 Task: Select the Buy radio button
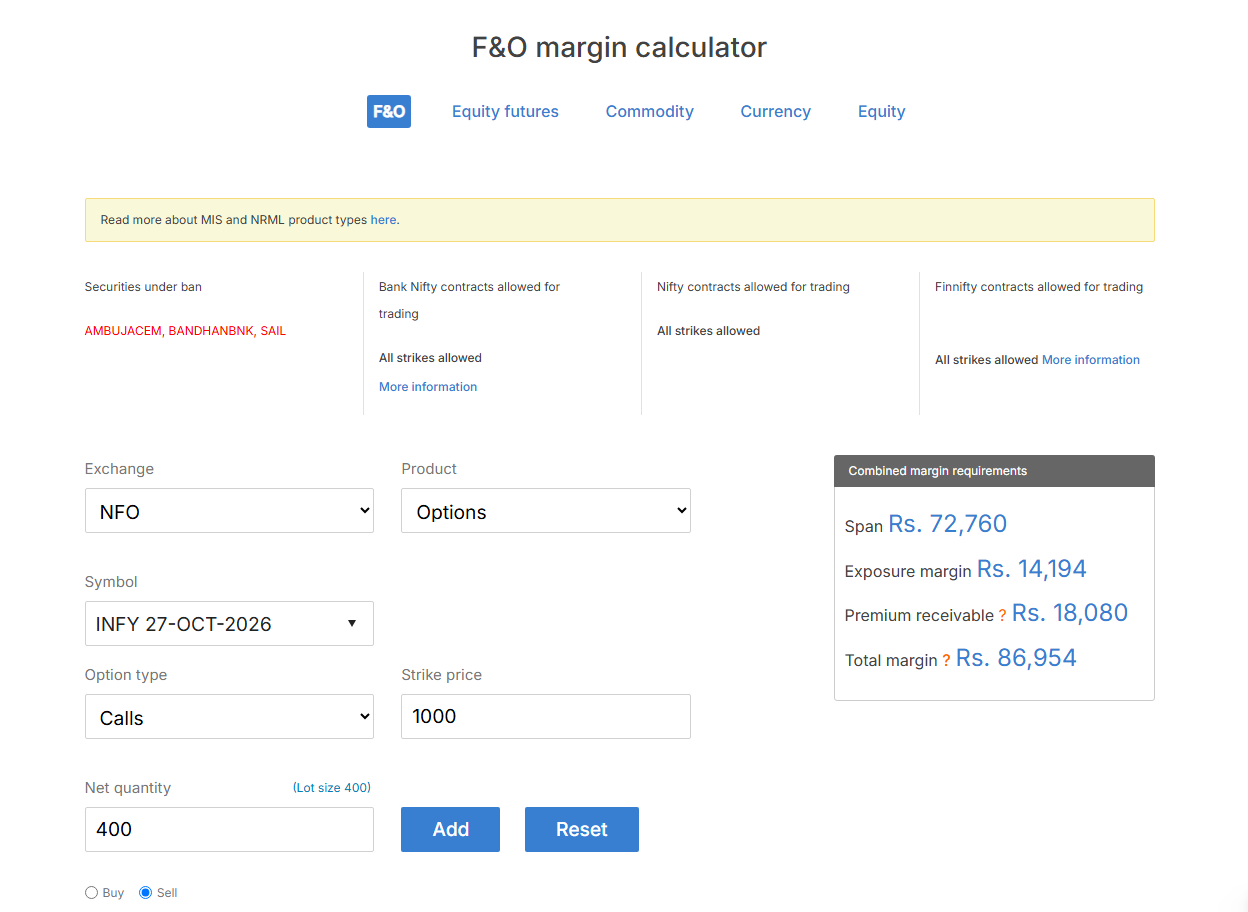click(x=92, y=892)
